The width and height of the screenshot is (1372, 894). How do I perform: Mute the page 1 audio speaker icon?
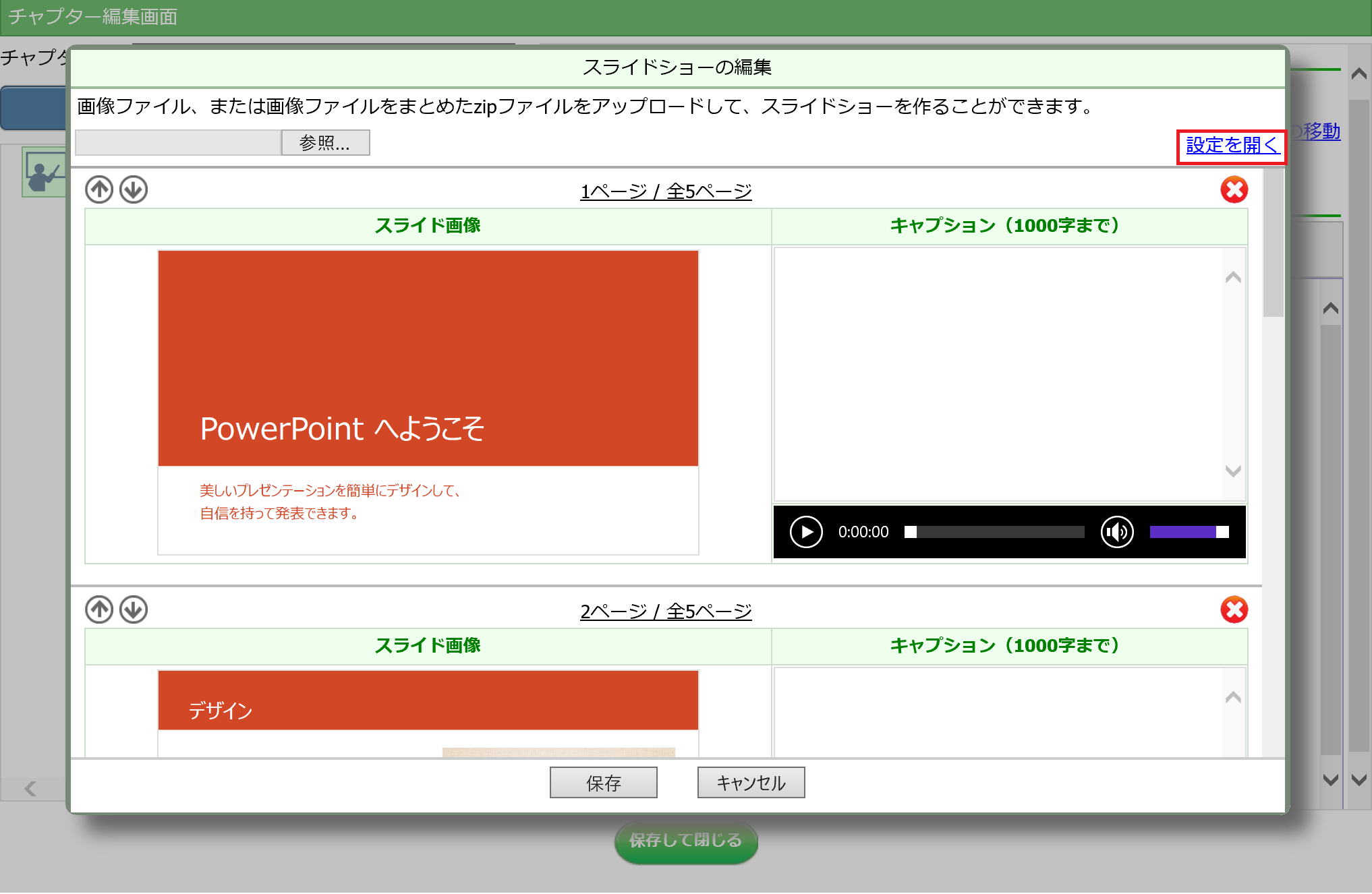tap(1117, 532)
